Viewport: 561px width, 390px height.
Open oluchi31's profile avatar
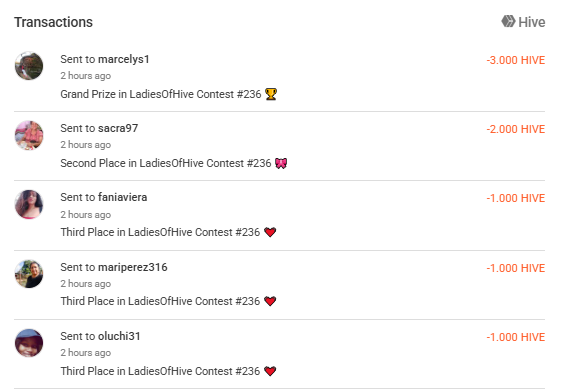coord(29,343)
